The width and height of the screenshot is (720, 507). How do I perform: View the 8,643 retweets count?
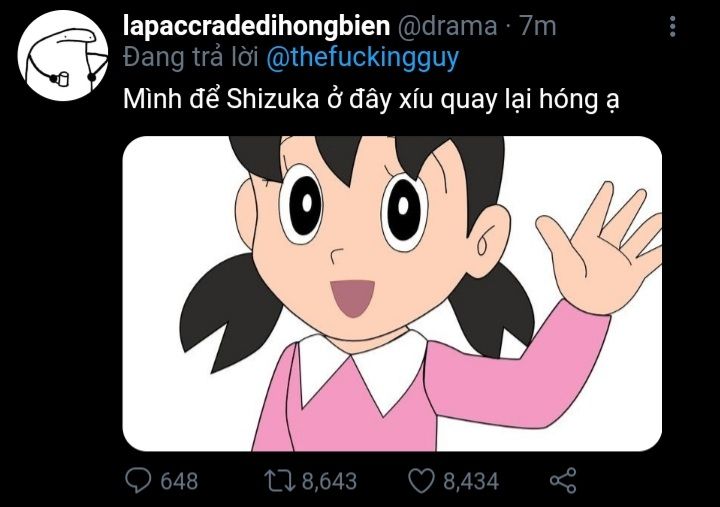tap(329, 481)
